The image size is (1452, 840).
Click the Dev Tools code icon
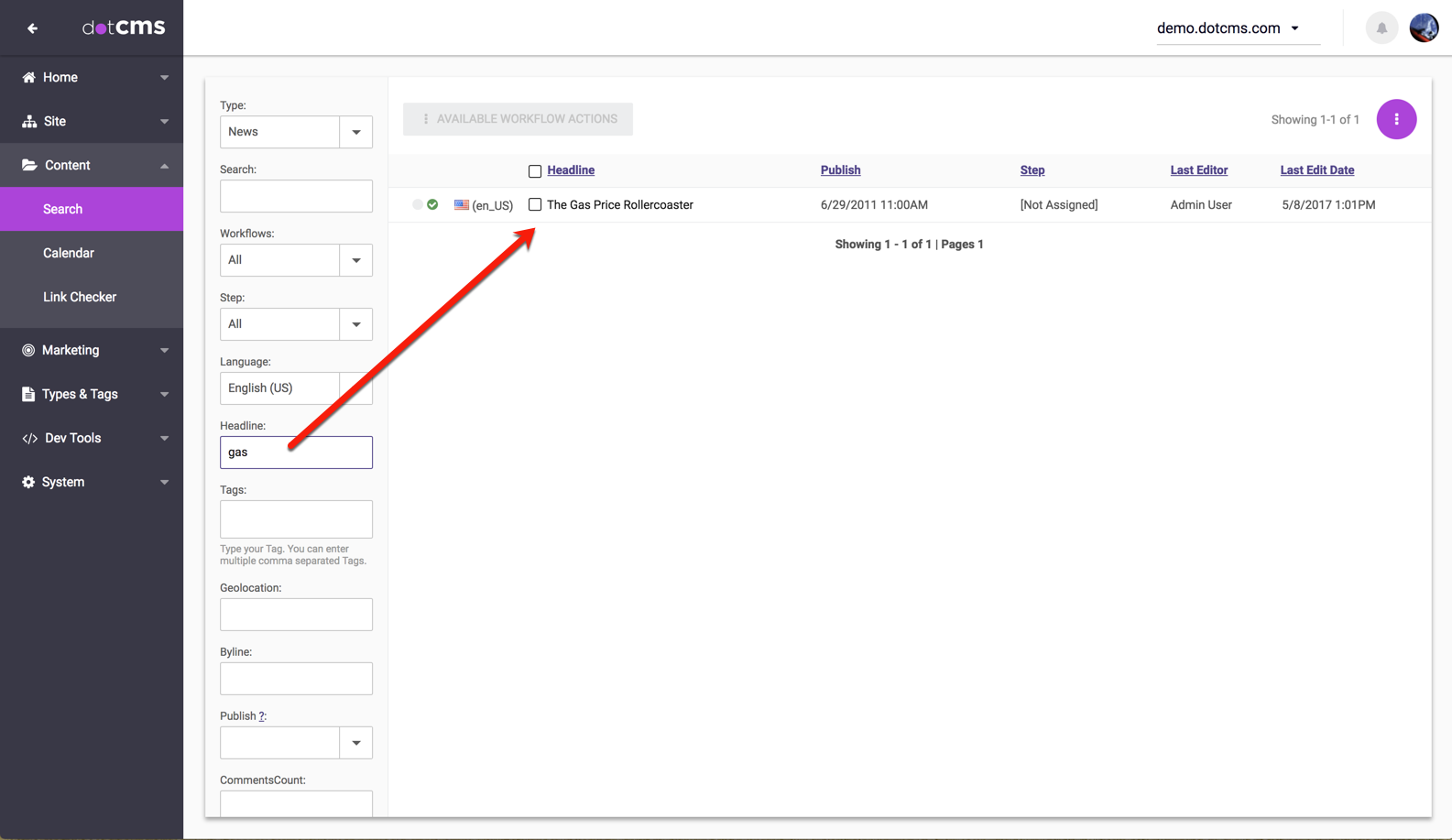[29, 439]
